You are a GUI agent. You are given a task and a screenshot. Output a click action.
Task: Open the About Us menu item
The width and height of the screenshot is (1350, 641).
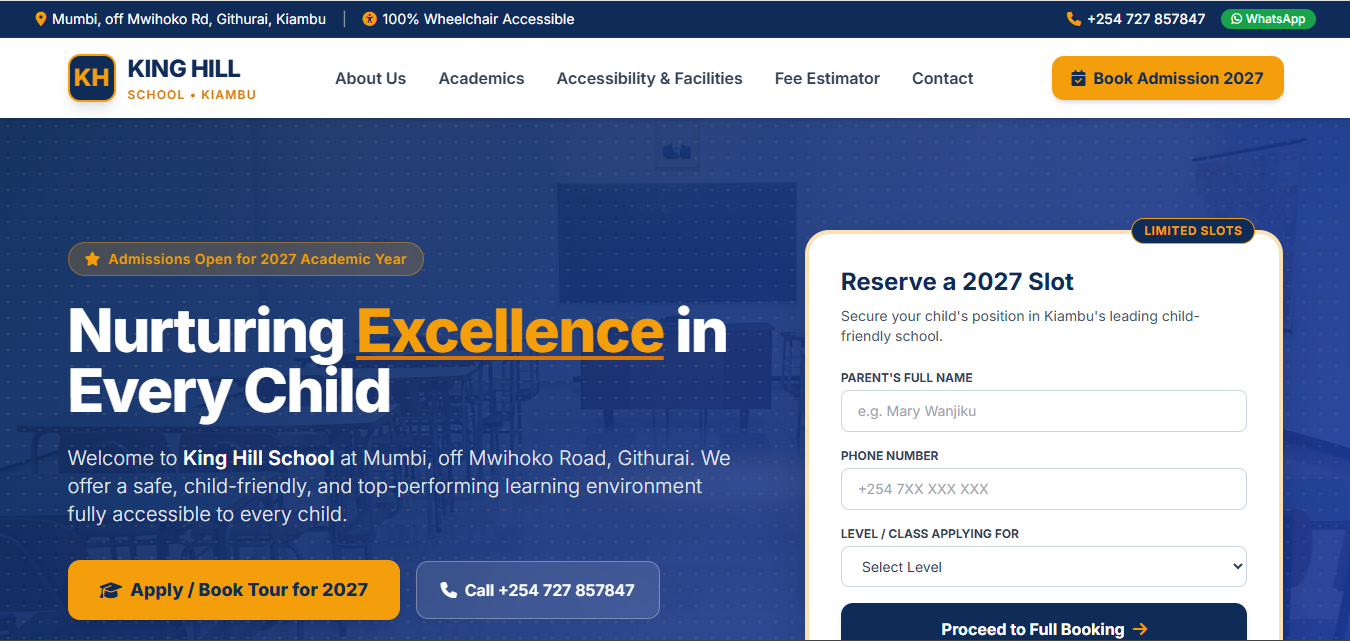coord(370,78)
